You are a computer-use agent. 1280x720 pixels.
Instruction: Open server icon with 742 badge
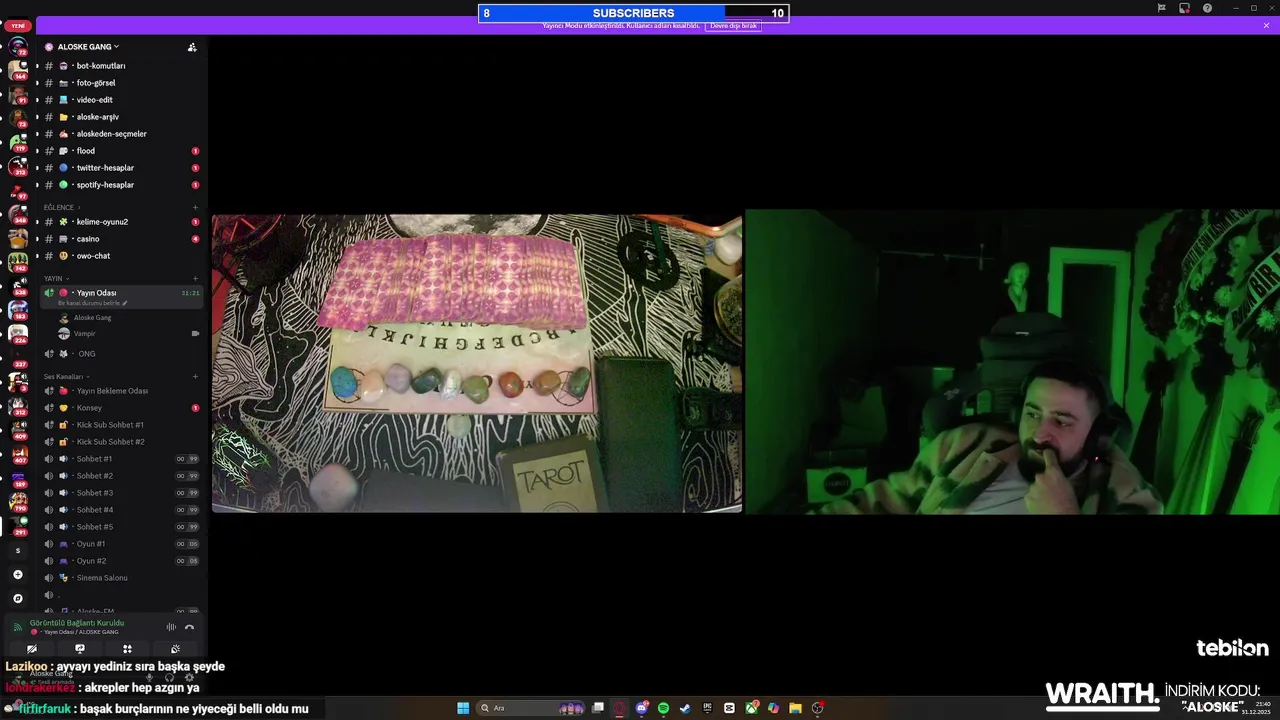17,262
